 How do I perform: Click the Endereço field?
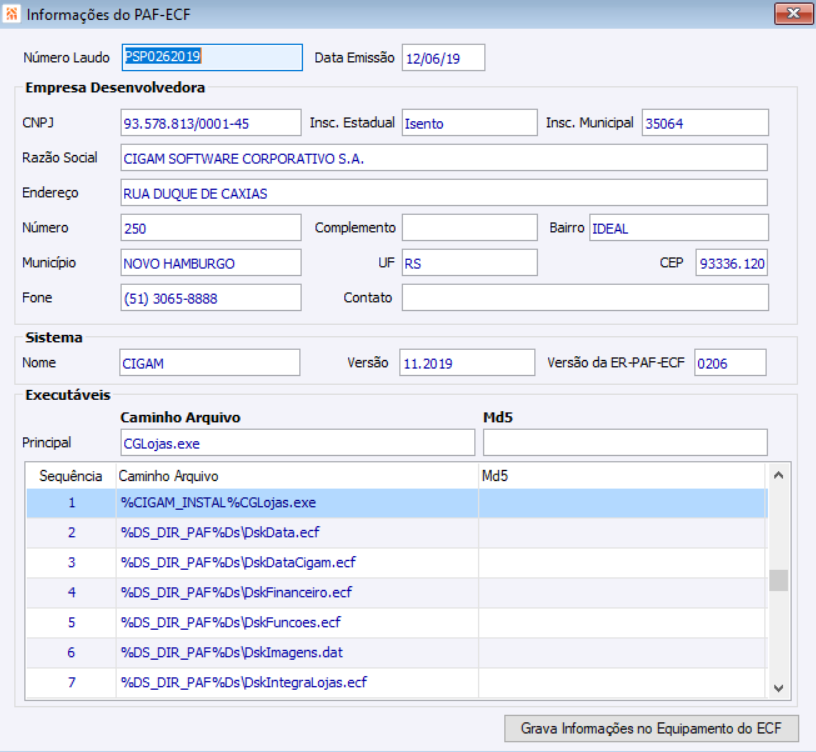444,193
